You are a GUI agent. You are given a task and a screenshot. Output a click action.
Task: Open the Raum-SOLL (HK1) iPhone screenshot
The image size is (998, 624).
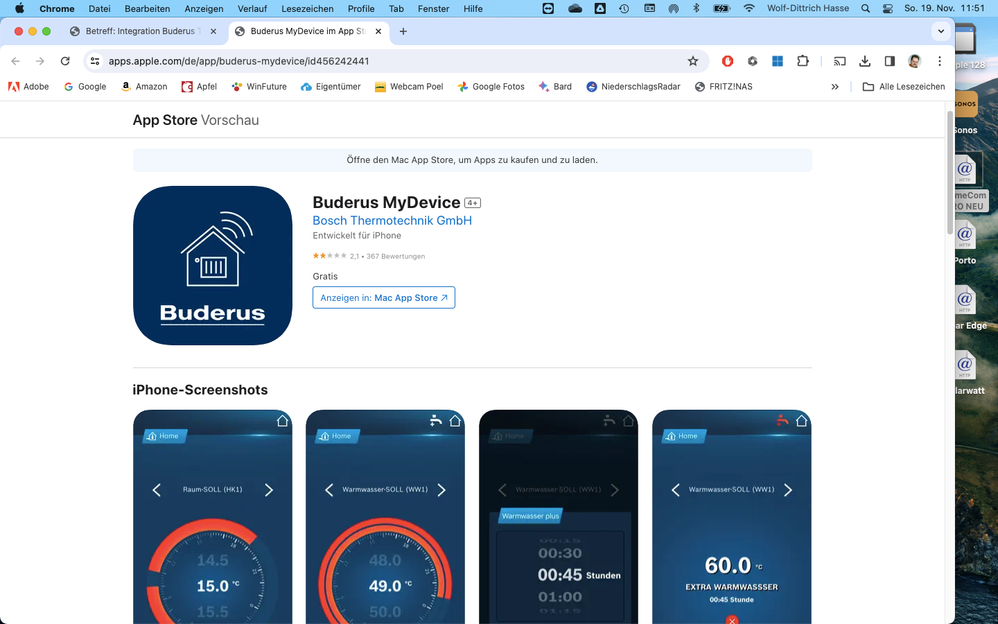(212, 515)
